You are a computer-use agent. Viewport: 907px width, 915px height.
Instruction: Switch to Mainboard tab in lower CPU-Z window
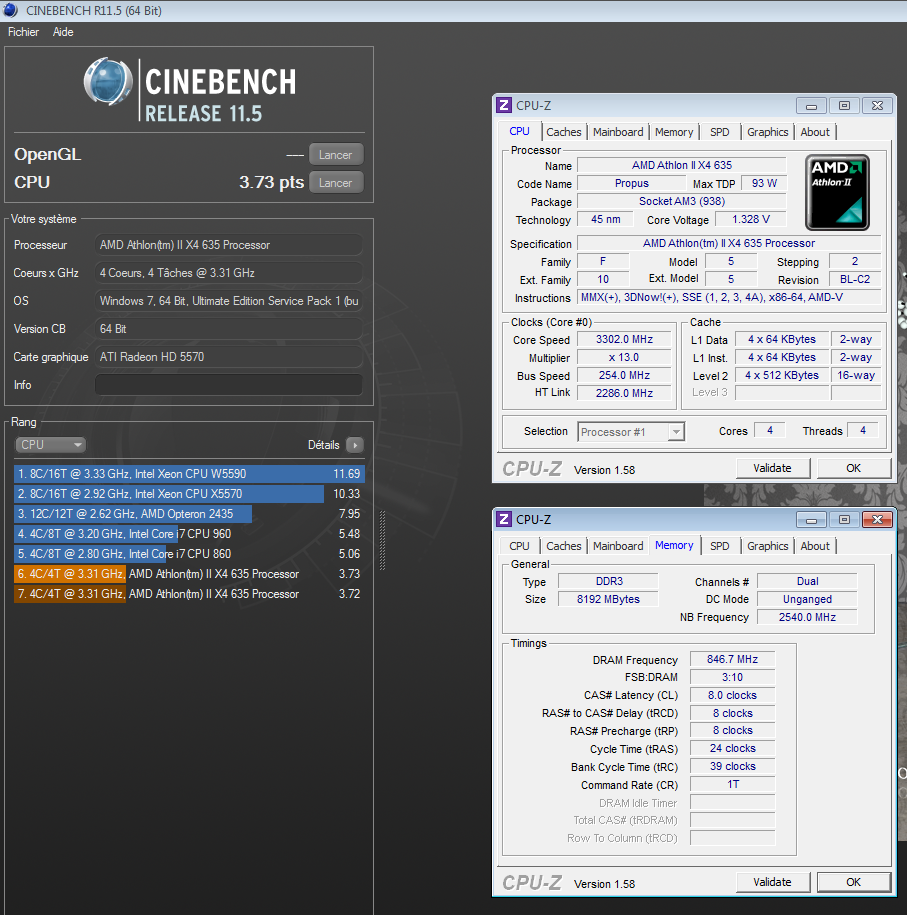tap(618, 546)
